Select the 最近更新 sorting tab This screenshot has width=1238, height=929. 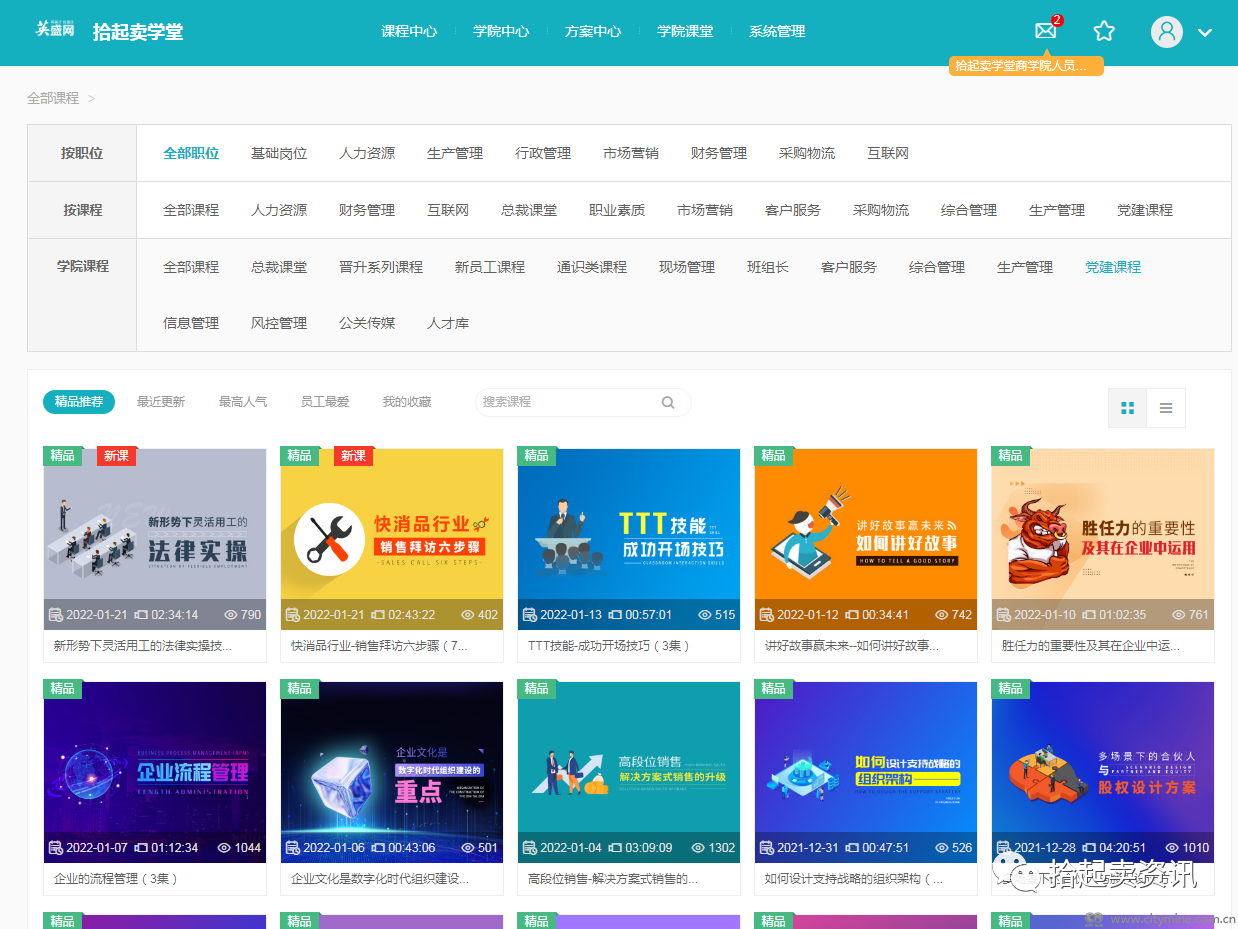161,402
